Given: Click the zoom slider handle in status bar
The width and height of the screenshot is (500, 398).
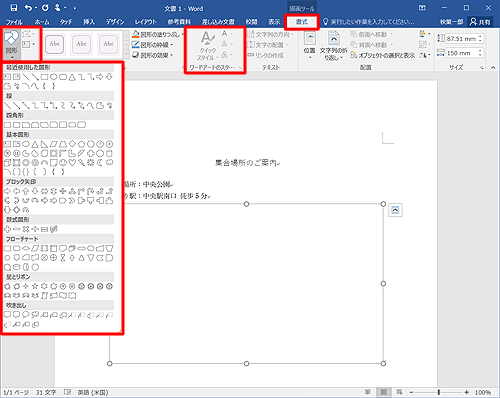Looking at the screenshot, I should [x=439, y=392].
